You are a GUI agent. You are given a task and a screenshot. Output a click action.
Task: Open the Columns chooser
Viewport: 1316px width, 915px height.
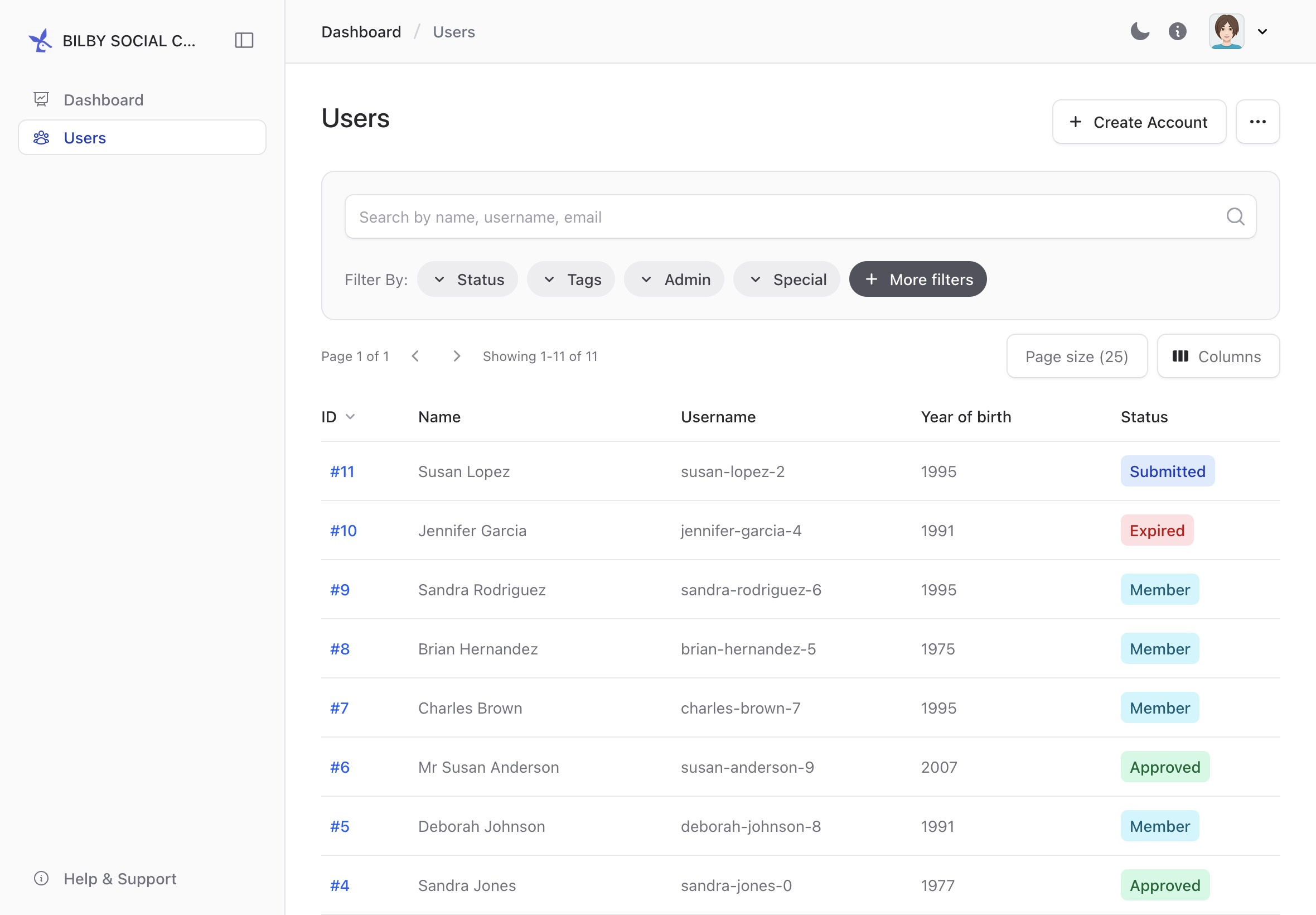click(1218, 356)
